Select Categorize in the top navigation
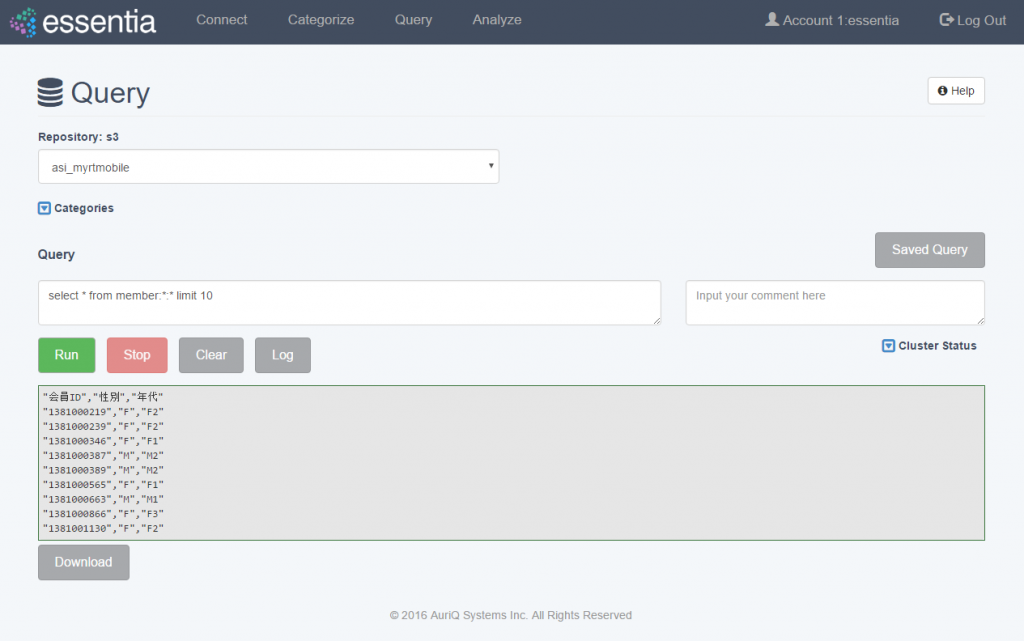Viewport: 1024px width, 641px height. [320, 20]
